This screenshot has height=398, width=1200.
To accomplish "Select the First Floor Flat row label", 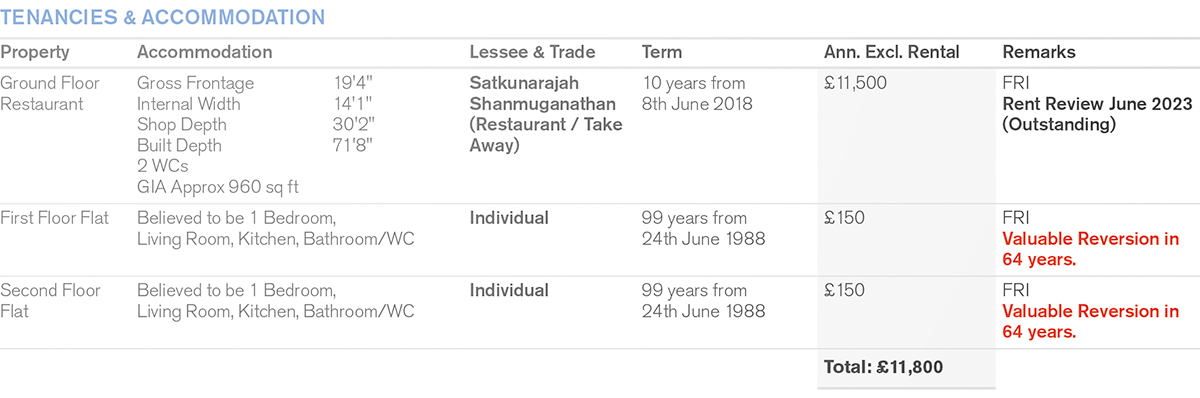I will click(x=54, y=218).
